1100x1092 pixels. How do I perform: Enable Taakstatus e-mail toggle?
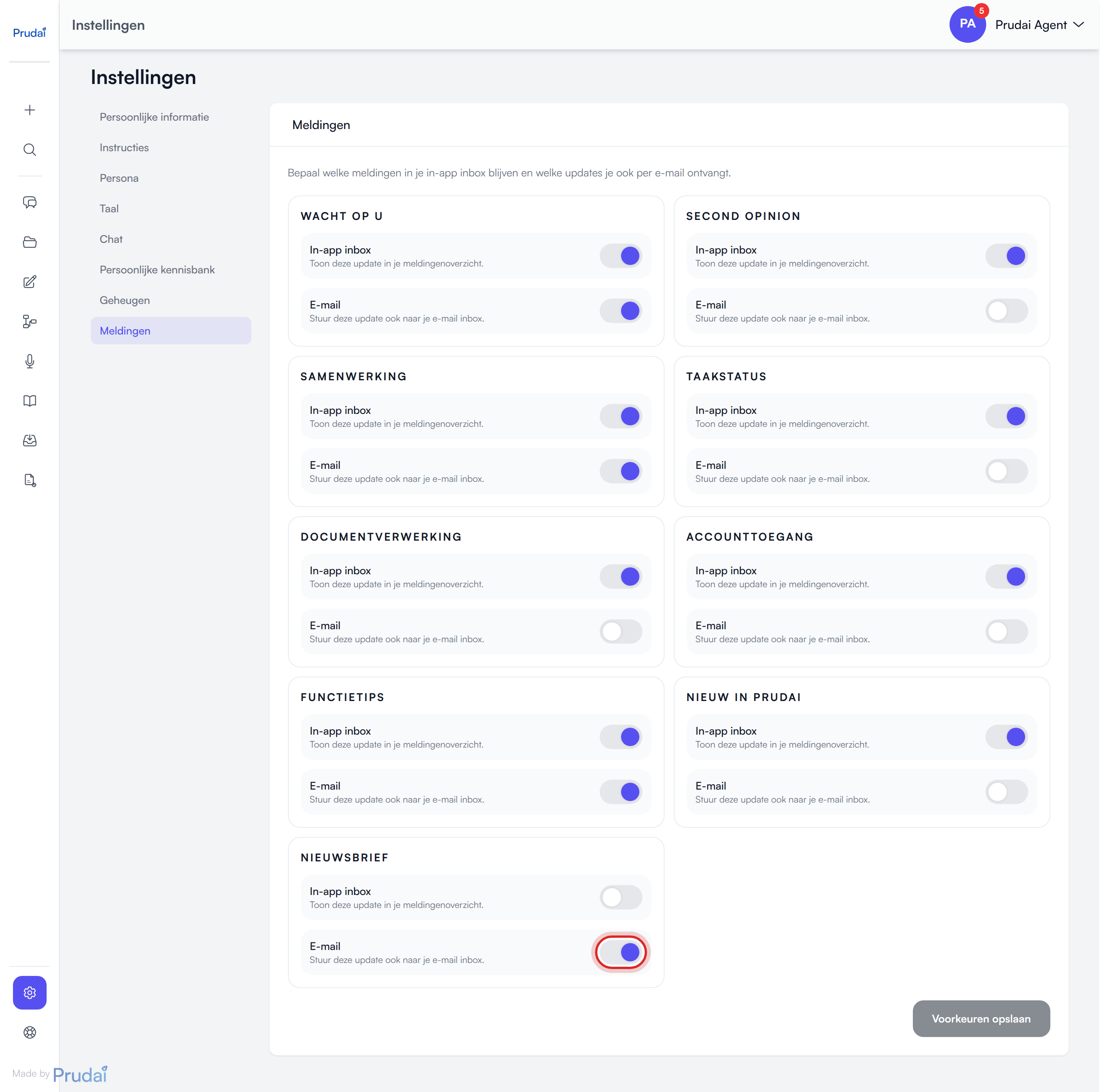pyautogui.click(x=1006, y=471)
